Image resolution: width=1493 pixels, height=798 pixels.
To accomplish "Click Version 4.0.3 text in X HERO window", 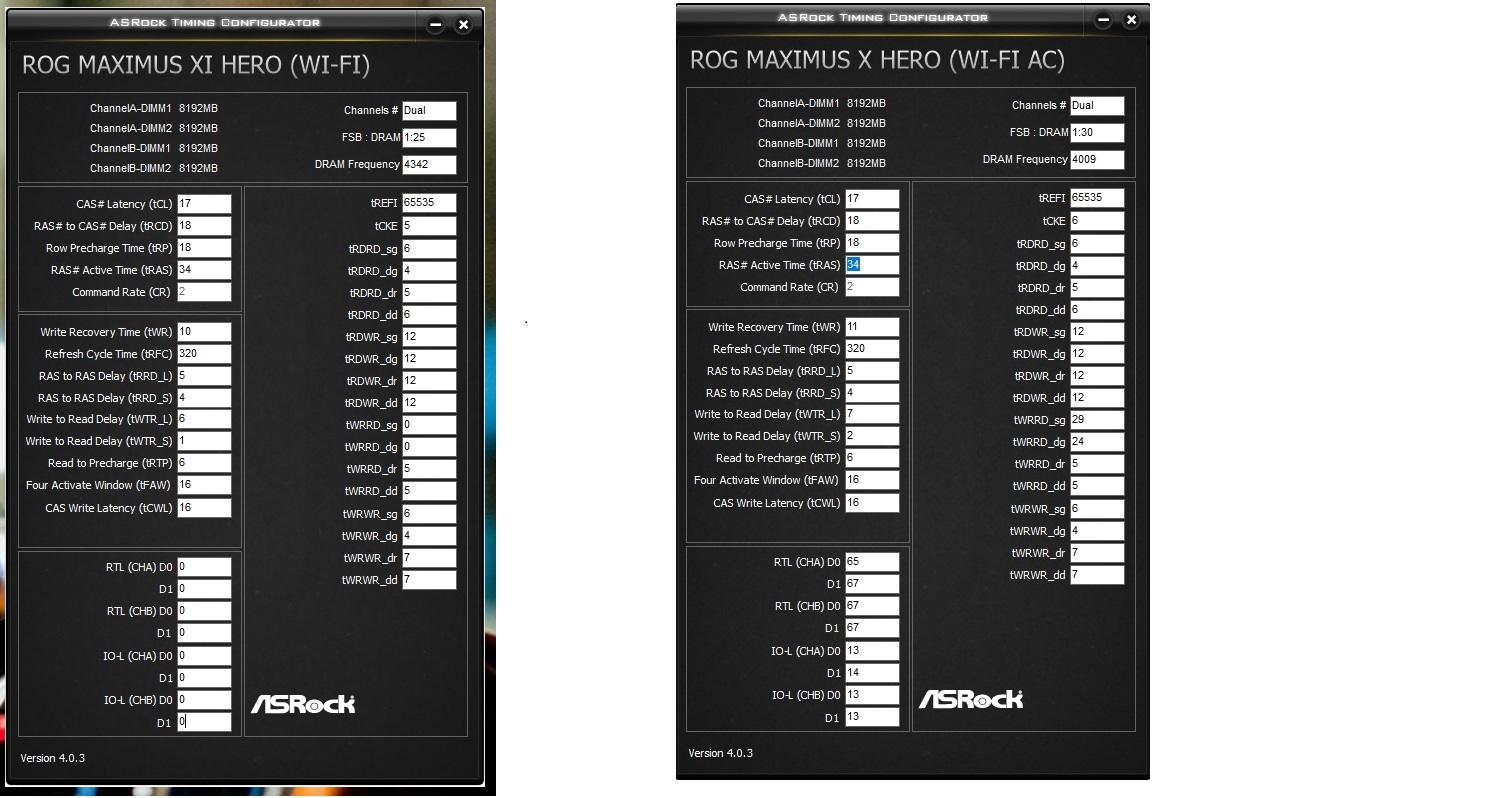I will point(721,753).
